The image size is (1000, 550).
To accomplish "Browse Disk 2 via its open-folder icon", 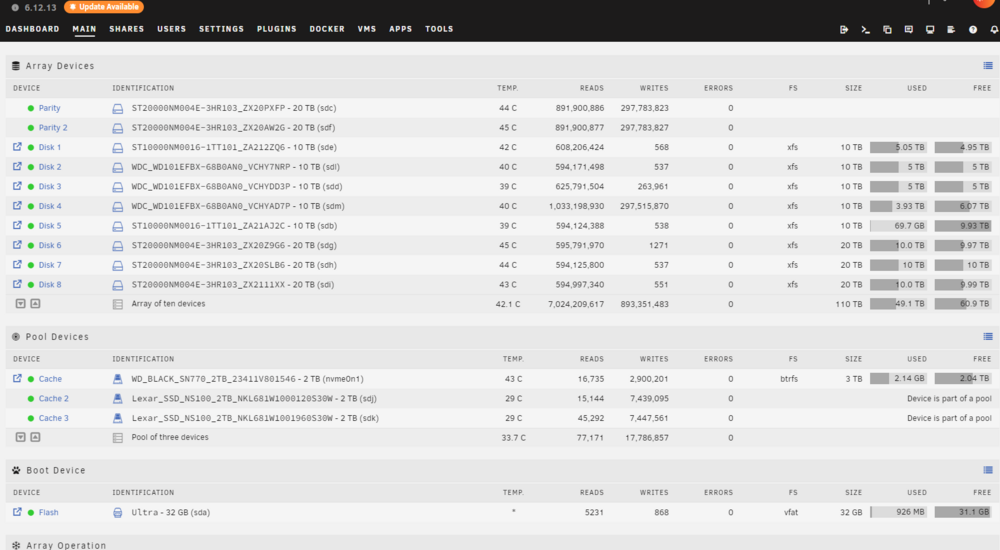I will coord(17,167).
